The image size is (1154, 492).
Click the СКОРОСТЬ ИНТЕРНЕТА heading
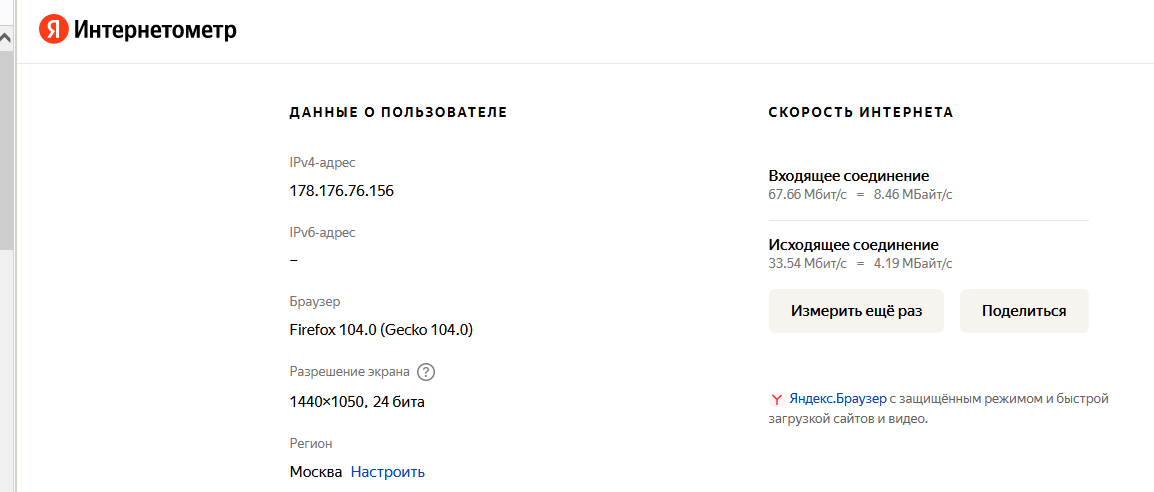tap(860, 113)
